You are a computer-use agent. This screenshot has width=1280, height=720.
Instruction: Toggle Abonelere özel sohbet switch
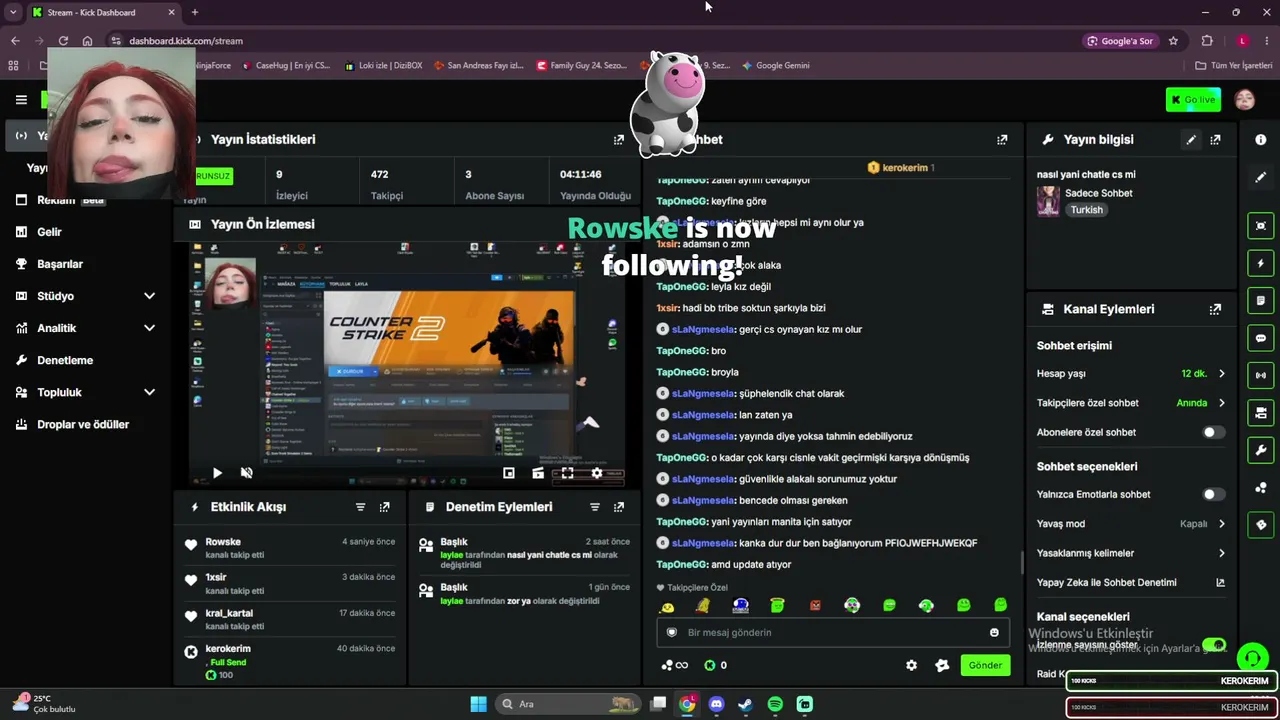pos(1213,433)
